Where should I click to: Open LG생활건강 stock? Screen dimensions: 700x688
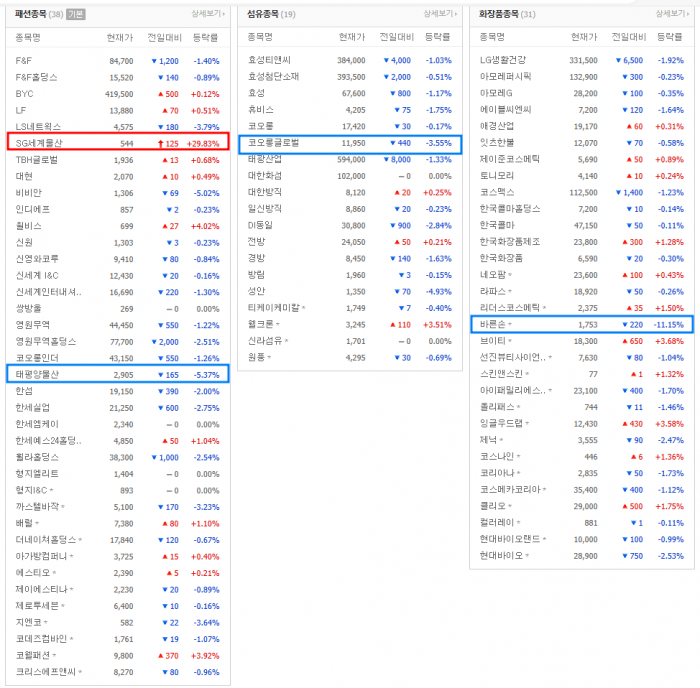503,60
